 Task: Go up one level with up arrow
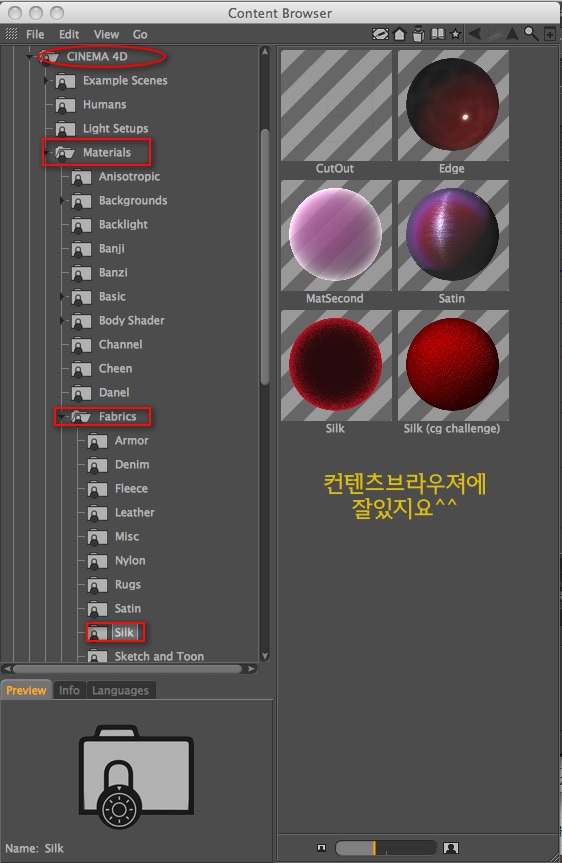512,34
